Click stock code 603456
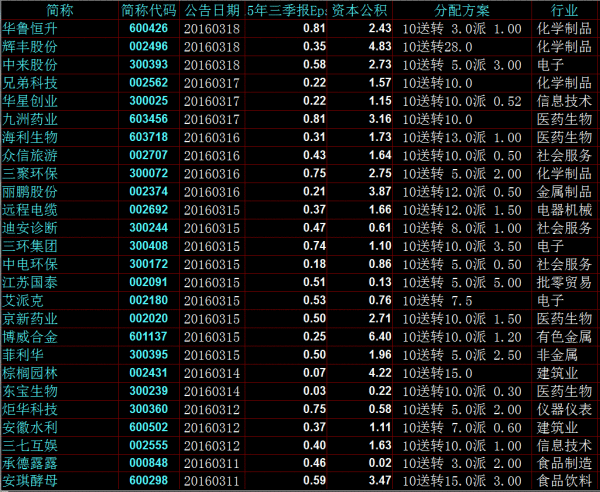The height and width of the screenshot is (492, 600). (148, 119)
